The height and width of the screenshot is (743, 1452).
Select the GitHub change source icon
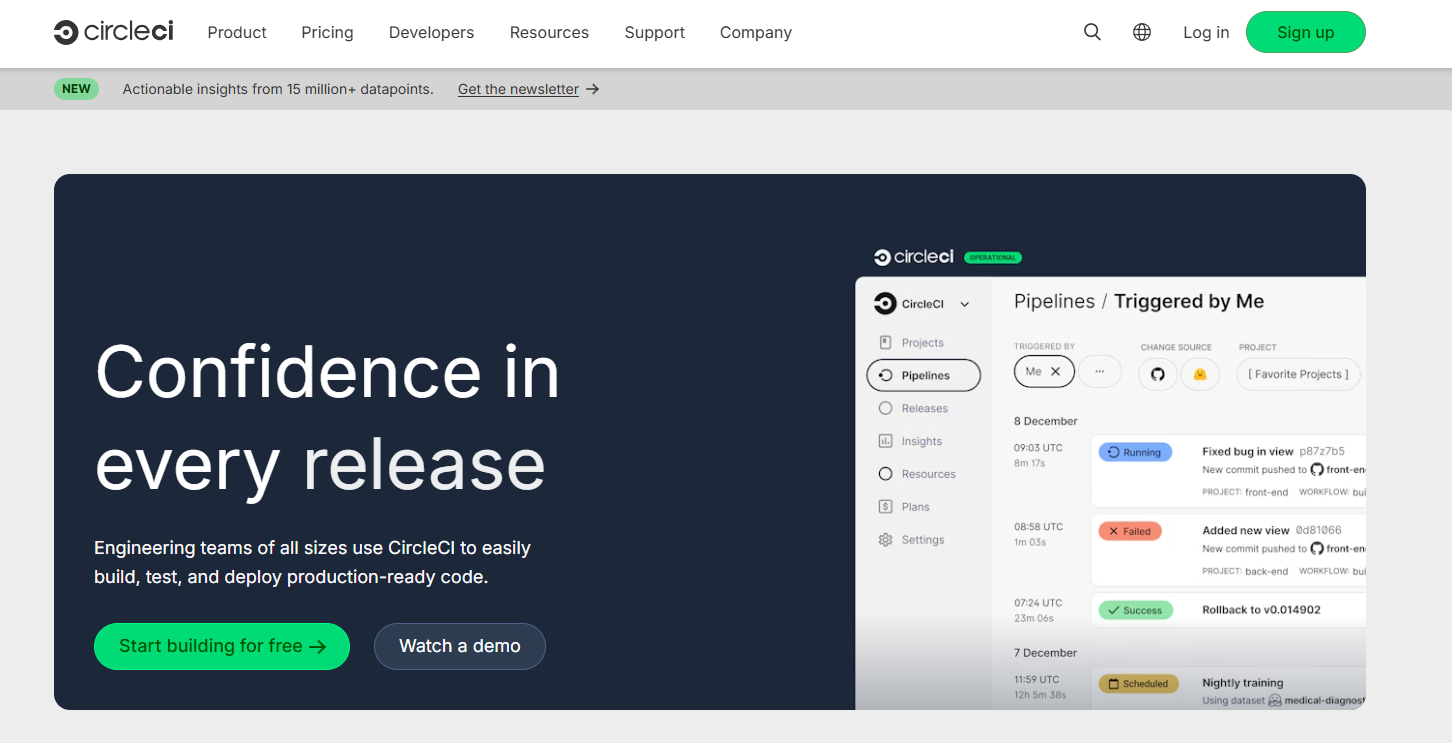click(1158, 374)
